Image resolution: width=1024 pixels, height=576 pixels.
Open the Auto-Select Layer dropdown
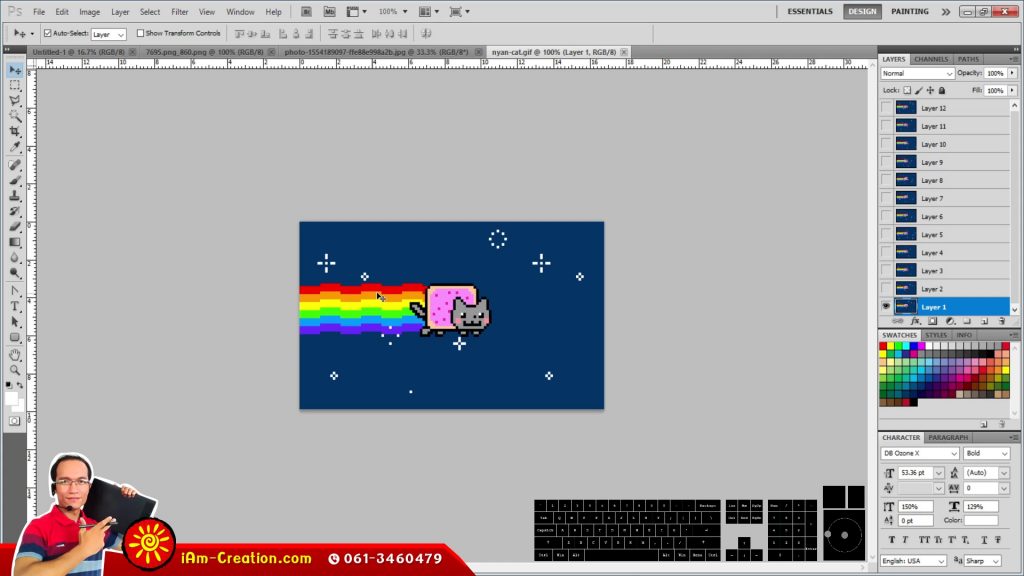108,34
